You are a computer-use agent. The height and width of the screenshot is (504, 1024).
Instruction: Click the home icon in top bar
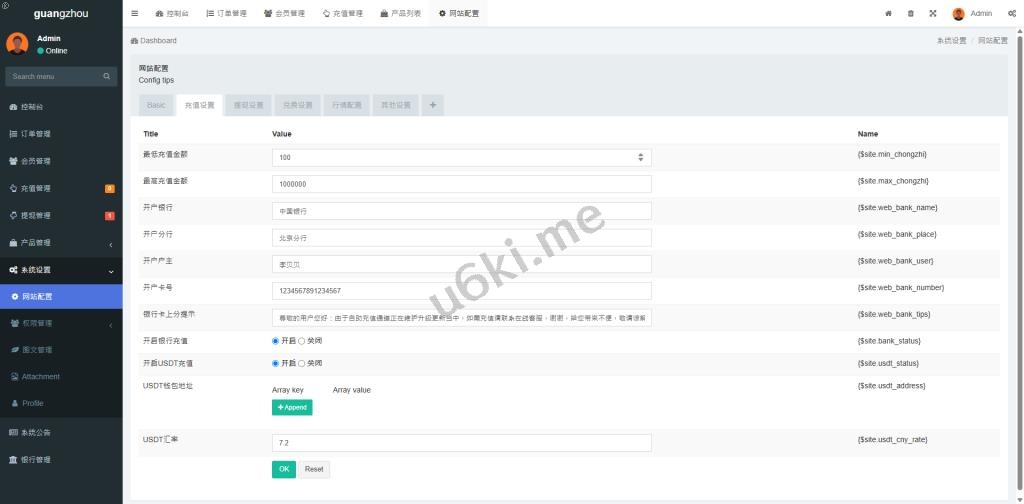click(888, 13)
